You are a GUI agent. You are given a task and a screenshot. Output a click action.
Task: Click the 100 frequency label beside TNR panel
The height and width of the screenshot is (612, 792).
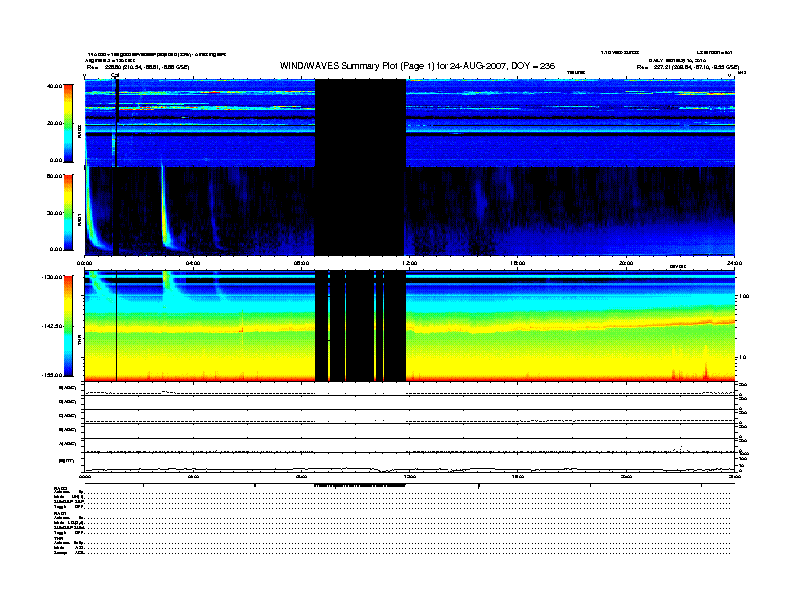743,296
